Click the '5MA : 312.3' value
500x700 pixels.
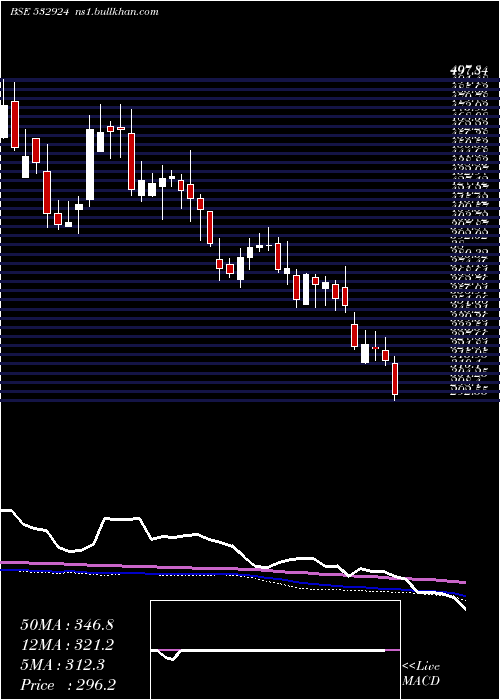coord(62,665)
